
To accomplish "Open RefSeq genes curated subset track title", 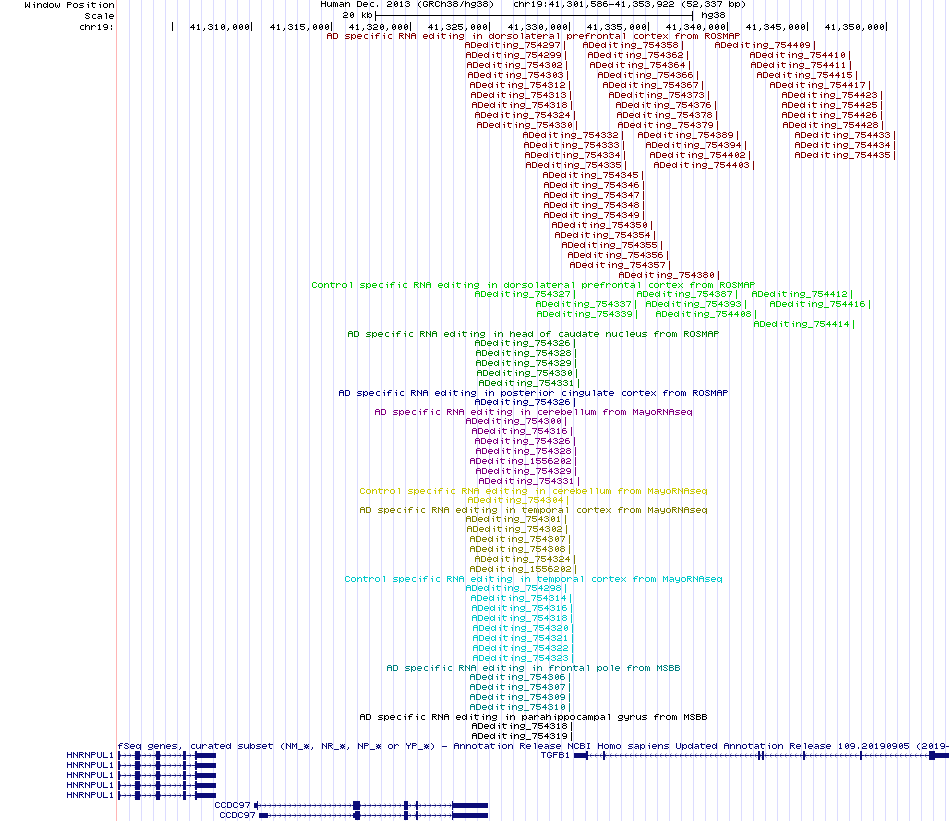I will pyautogui.click(x=533, y=746).
